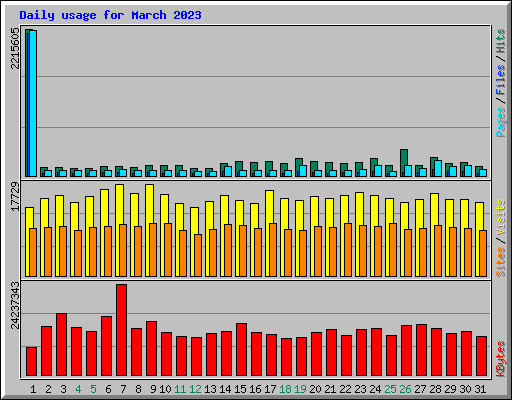Image resolution: width=512 pixels, height=400 pixels.
Task: Click the x-axis day label 10
Action: pyautogui.click(x=165, y=389)
